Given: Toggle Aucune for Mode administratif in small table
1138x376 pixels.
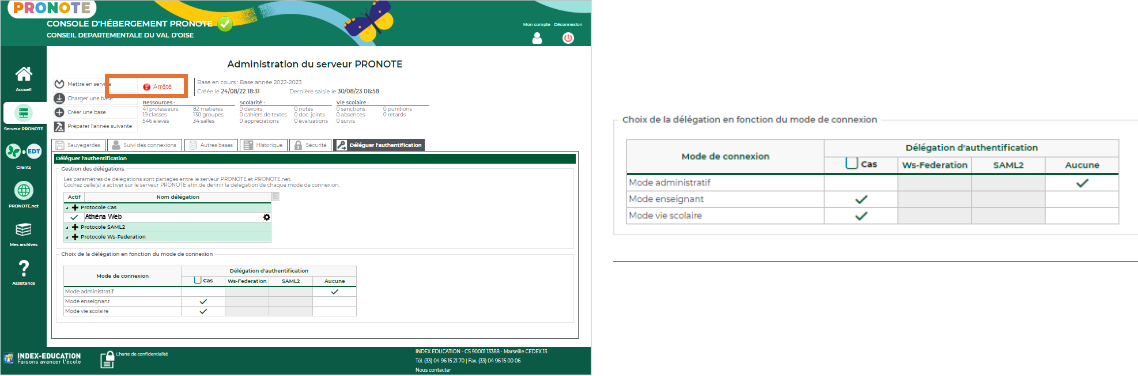Looking at the screenshot, I should 334,291.
